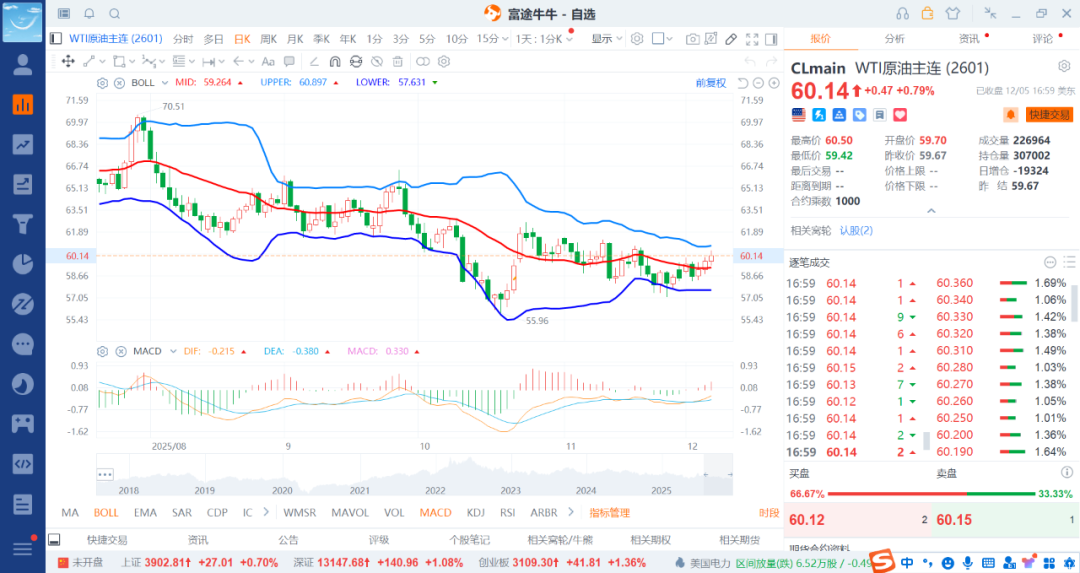
Task: Open the code editor sidebar icon
Action: [x=23, y=463]
